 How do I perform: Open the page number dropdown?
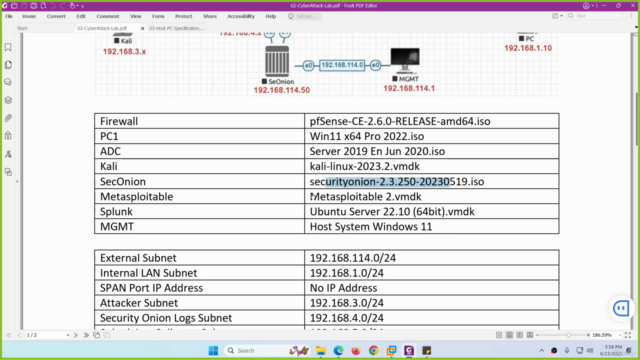(68, 335)
